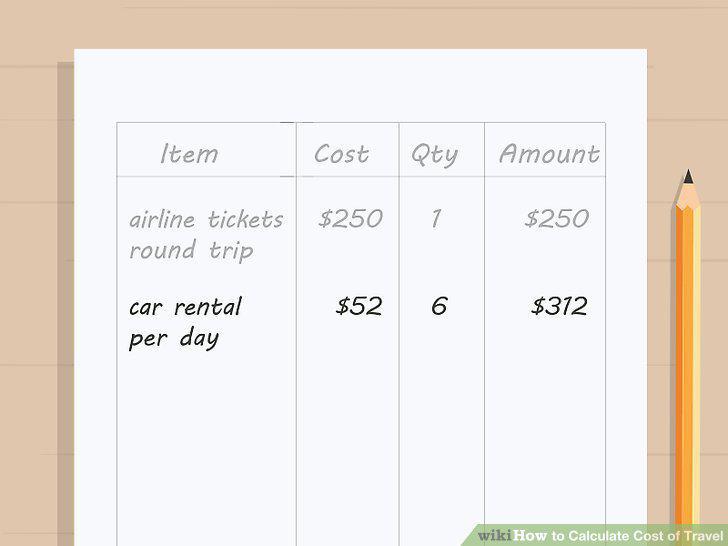Screen dimensions: 728x546
Task: Click the car rental quantity 6
Action: (x=439, y=306)
